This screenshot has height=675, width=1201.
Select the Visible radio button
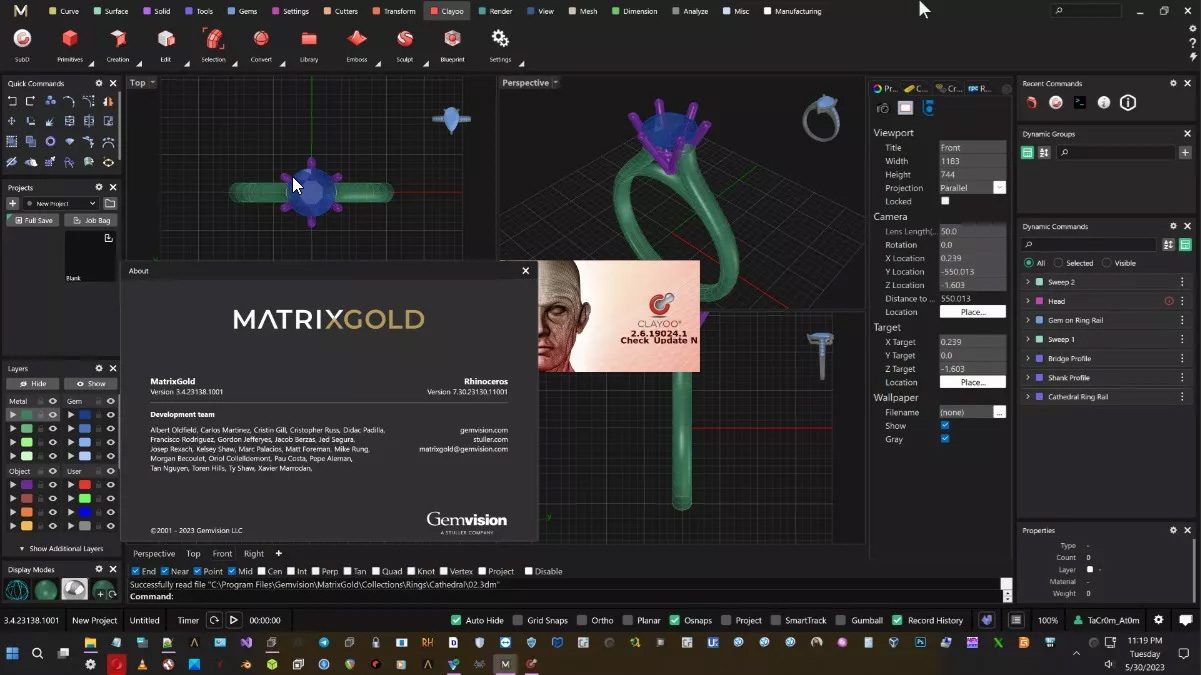click(1106, 263)
